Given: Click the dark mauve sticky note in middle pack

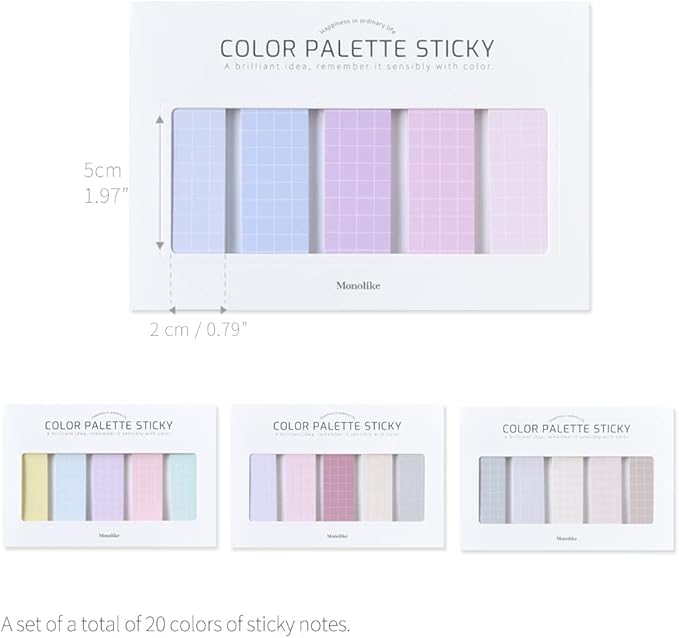Looking at the screenshot, I should (x=337, y=486).
